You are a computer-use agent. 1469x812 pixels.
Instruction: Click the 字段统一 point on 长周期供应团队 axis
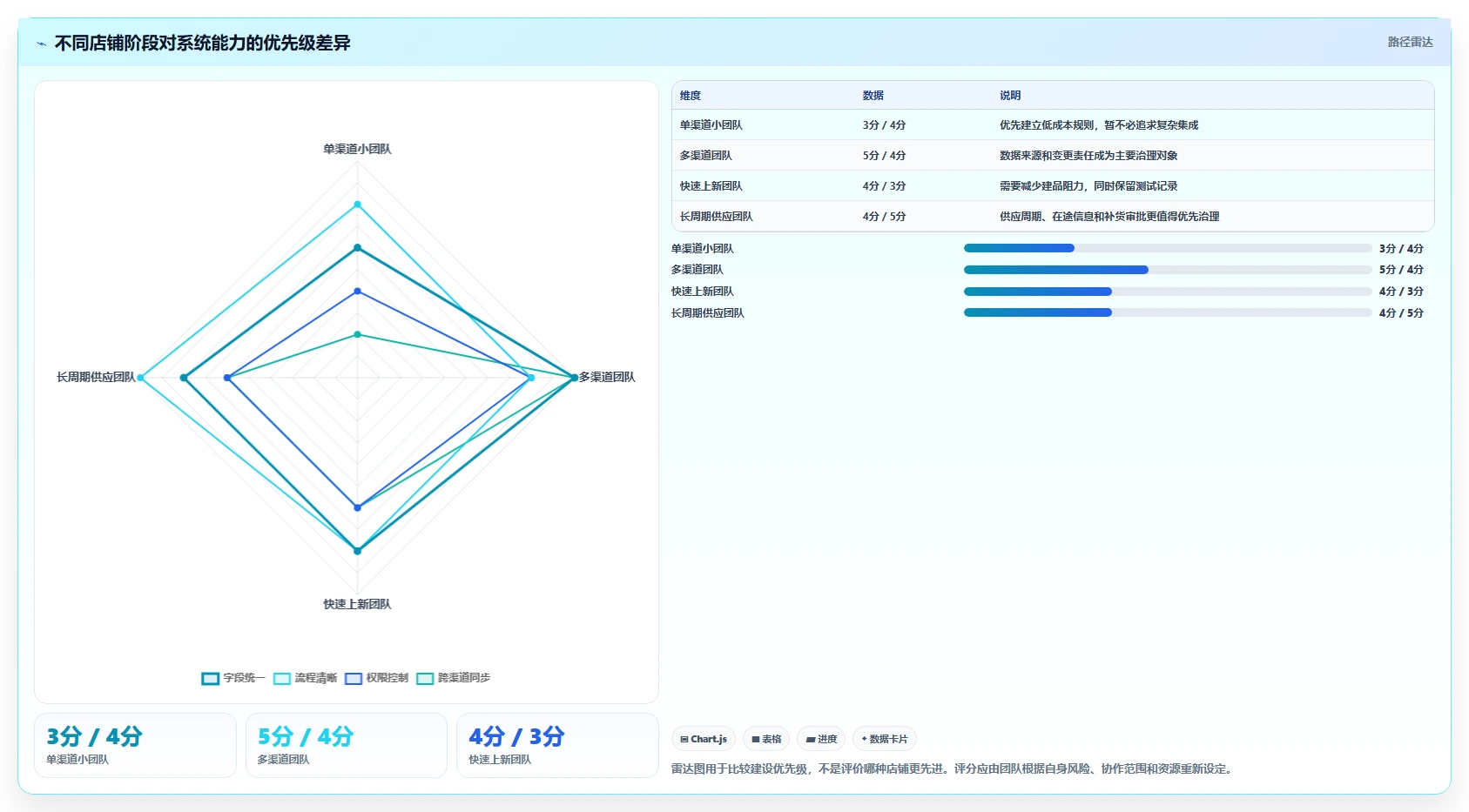point(184,378)
